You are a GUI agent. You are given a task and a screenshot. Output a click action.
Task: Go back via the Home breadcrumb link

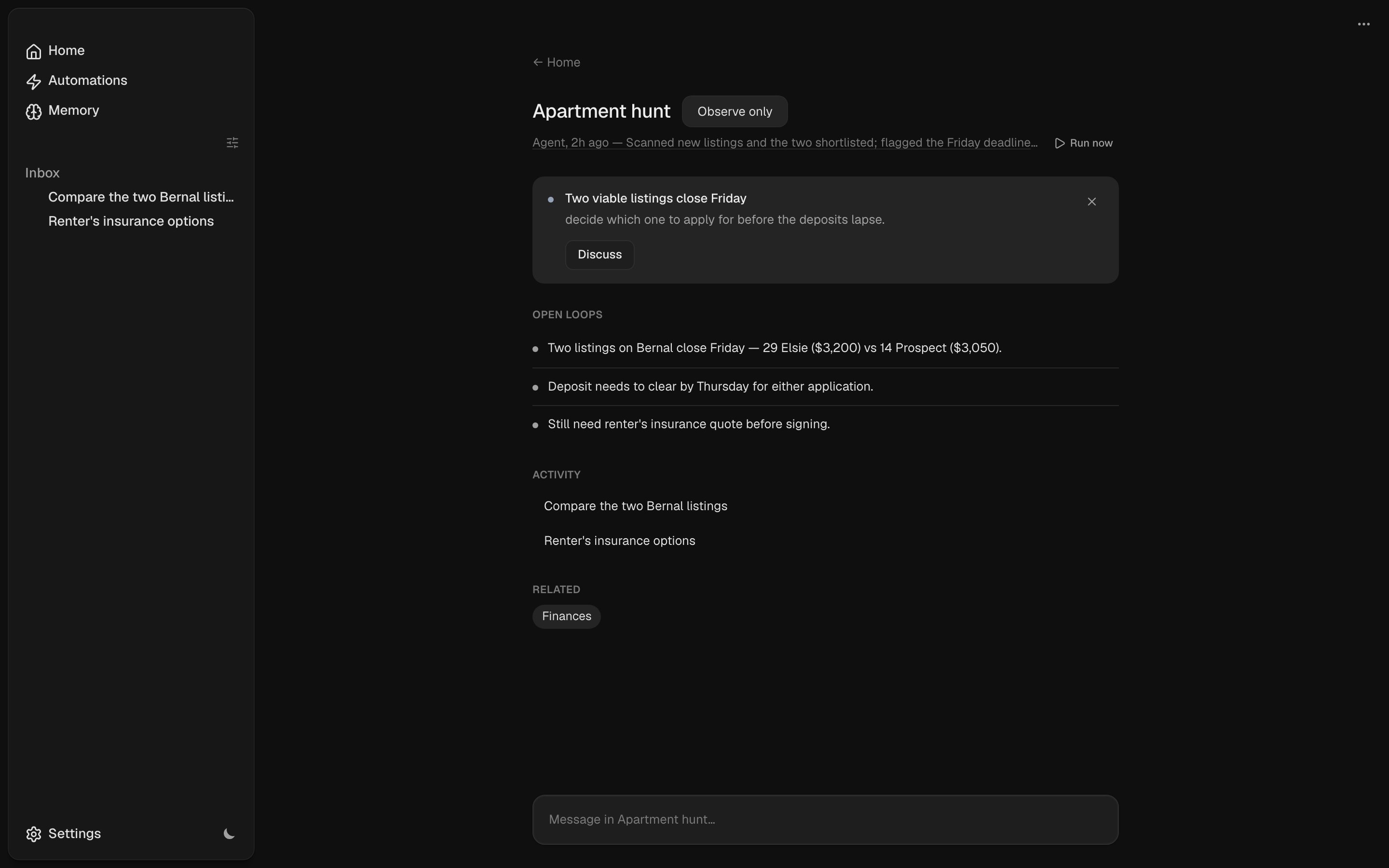(x=556, y=62)
